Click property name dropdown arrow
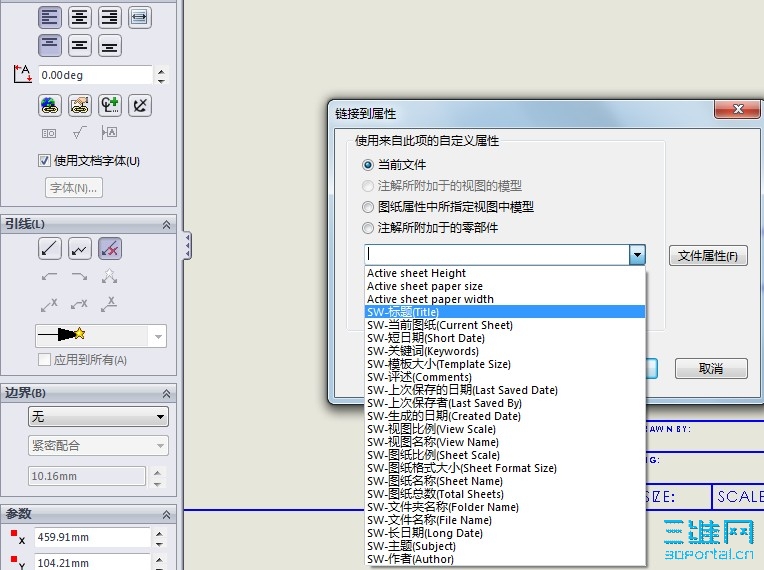764x570 pixels. pyautogui.click(x=637, y=254)
